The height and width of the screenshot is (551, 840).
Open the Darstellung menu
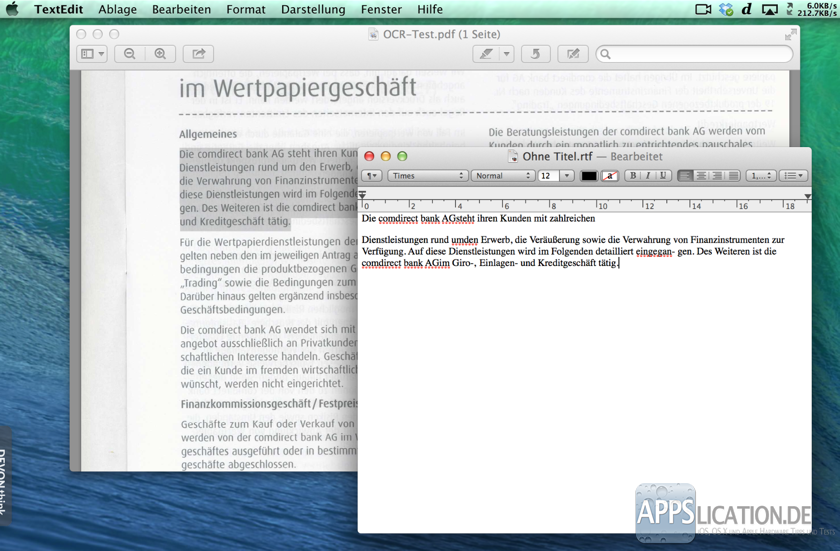point(313,9)
